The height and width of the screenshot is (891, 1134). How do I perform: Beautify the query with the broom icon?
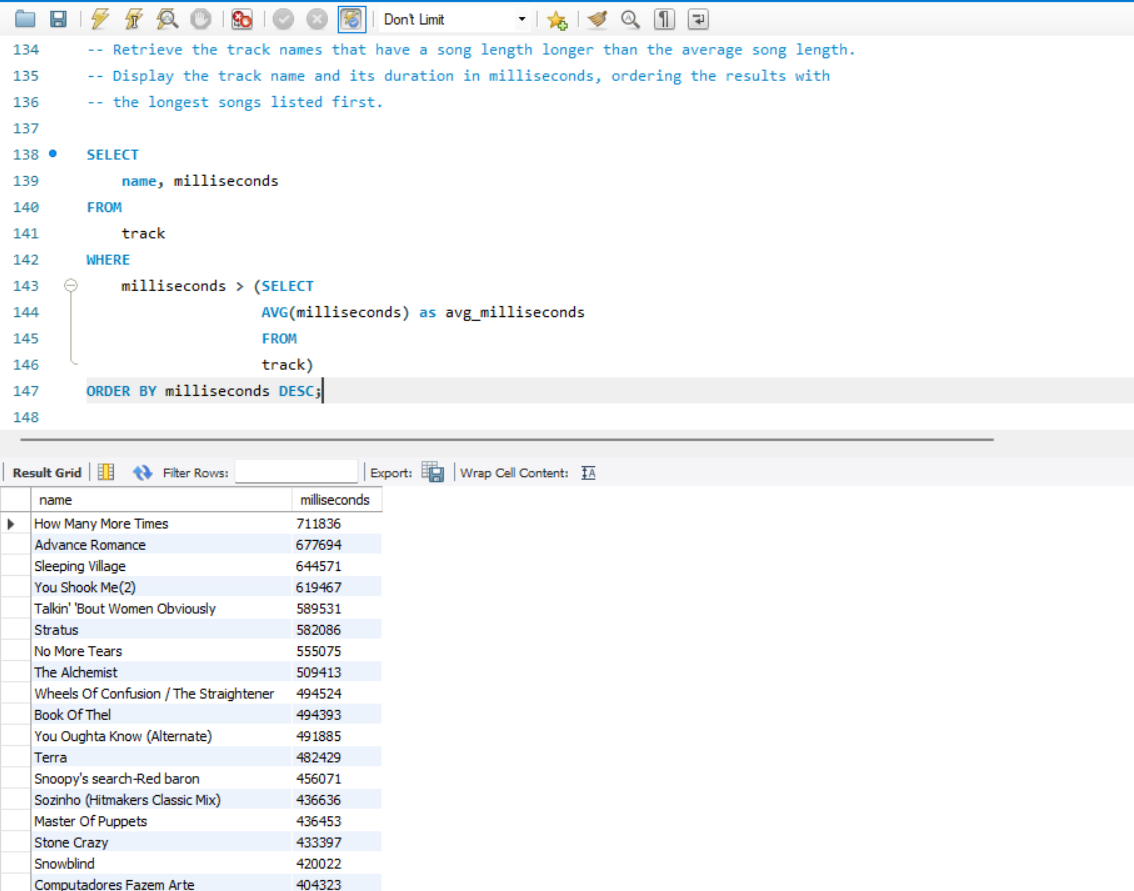(x=597, y=19)
